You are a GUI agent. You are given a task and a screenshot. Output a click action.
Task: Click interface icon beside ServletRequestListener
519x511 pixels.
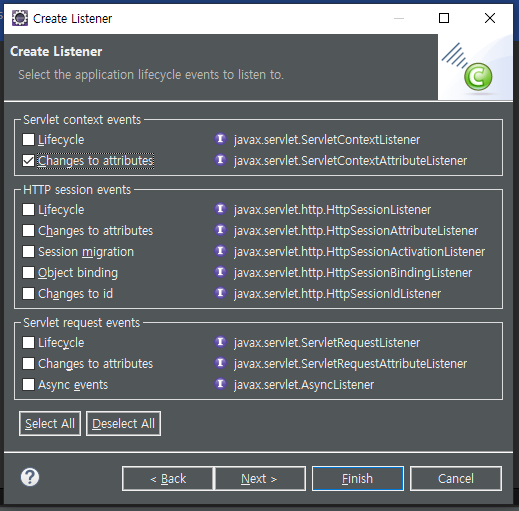tap(220, 342)
